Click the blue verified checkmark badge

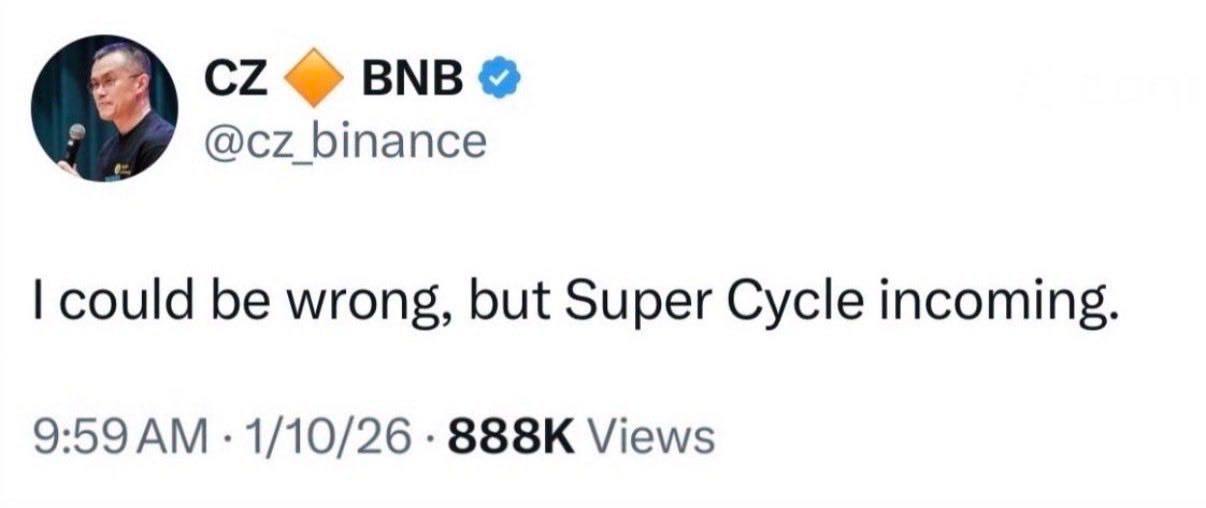click(x=497, y=80)
